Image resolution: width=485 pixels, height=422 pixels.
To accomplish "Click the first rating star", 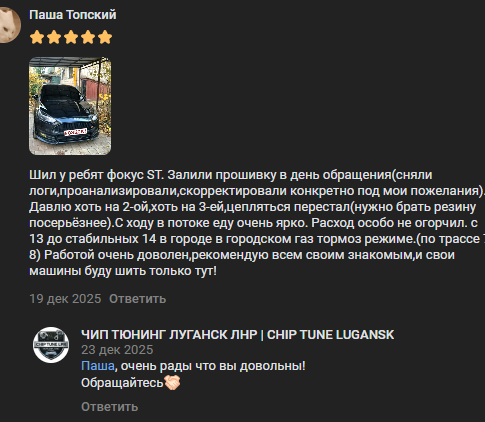I will [37, 37].
